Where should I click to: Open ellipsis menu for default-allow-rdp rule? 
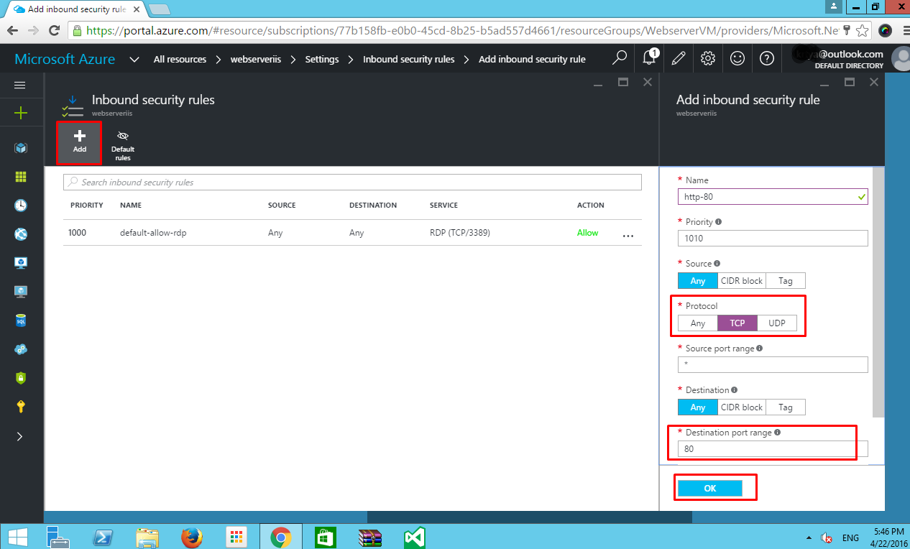[x=628, y=236]
